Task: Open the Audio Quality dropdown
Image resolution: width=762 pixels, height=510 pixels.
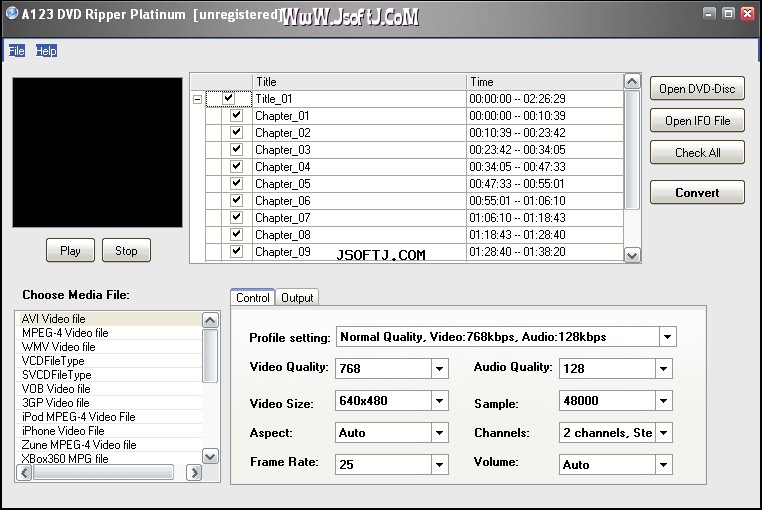Action: [x=663, y=369]
